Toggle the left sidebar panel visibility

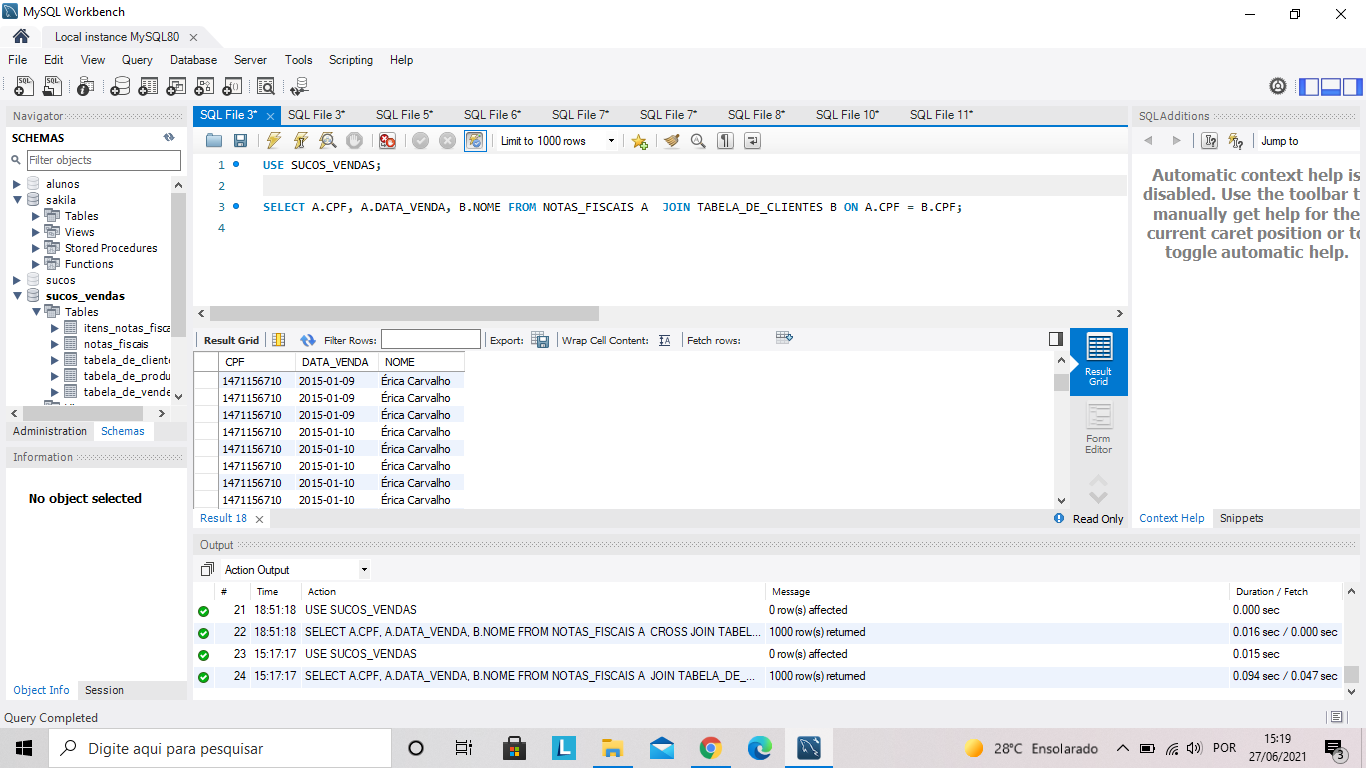pos(1309,87)
